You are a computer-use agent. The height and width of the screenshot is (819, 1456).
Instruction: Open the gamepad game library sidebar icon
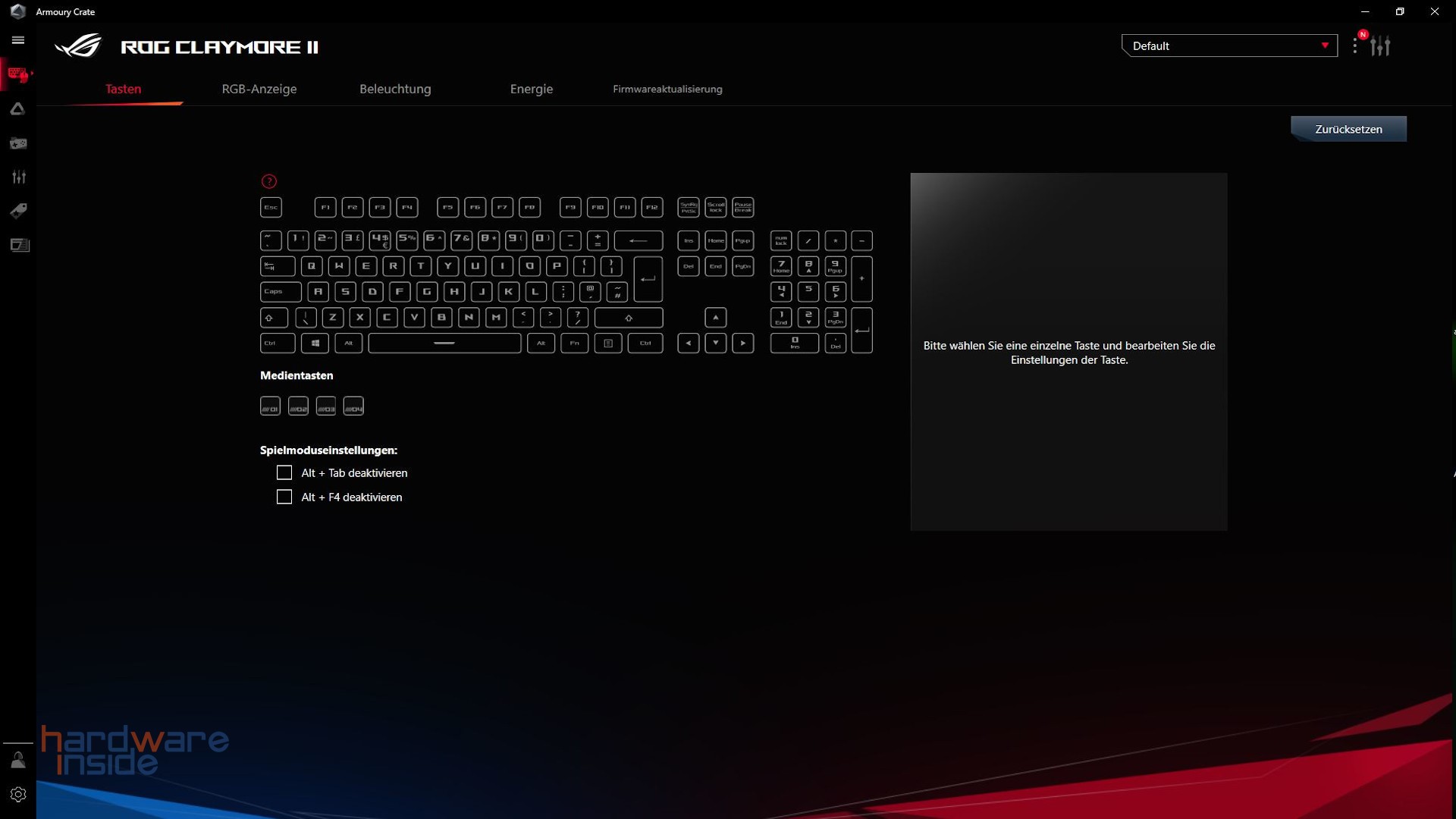18,143
